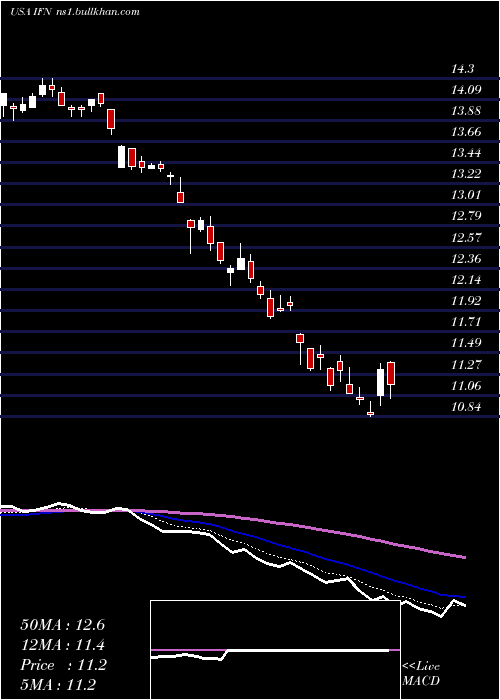Select the 13.44 price axis label
The image size is (500, 700).
pos(466,153)
